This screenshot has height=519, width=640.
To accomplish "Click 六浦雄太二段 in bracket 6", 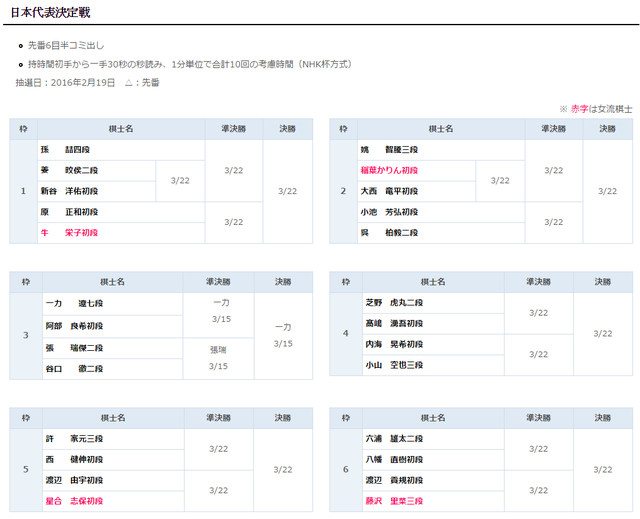I will [x=394, y=438].
